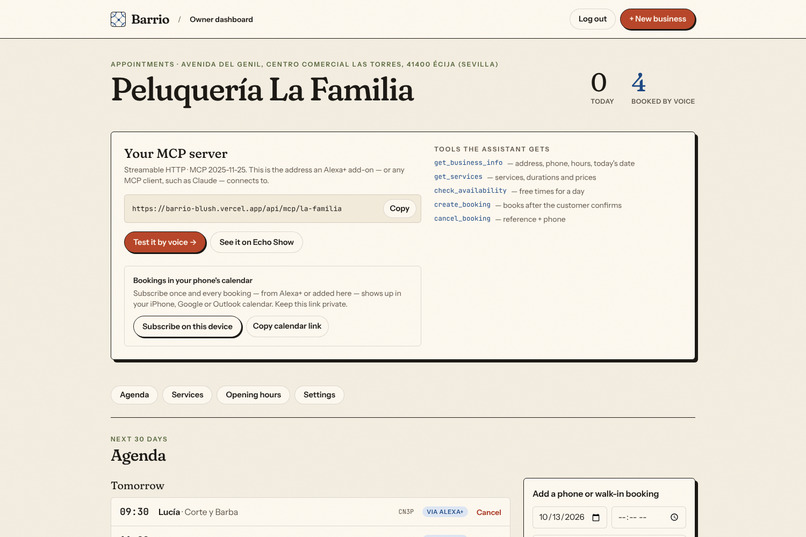Click the Barrio logo icon

pos(118,19)
